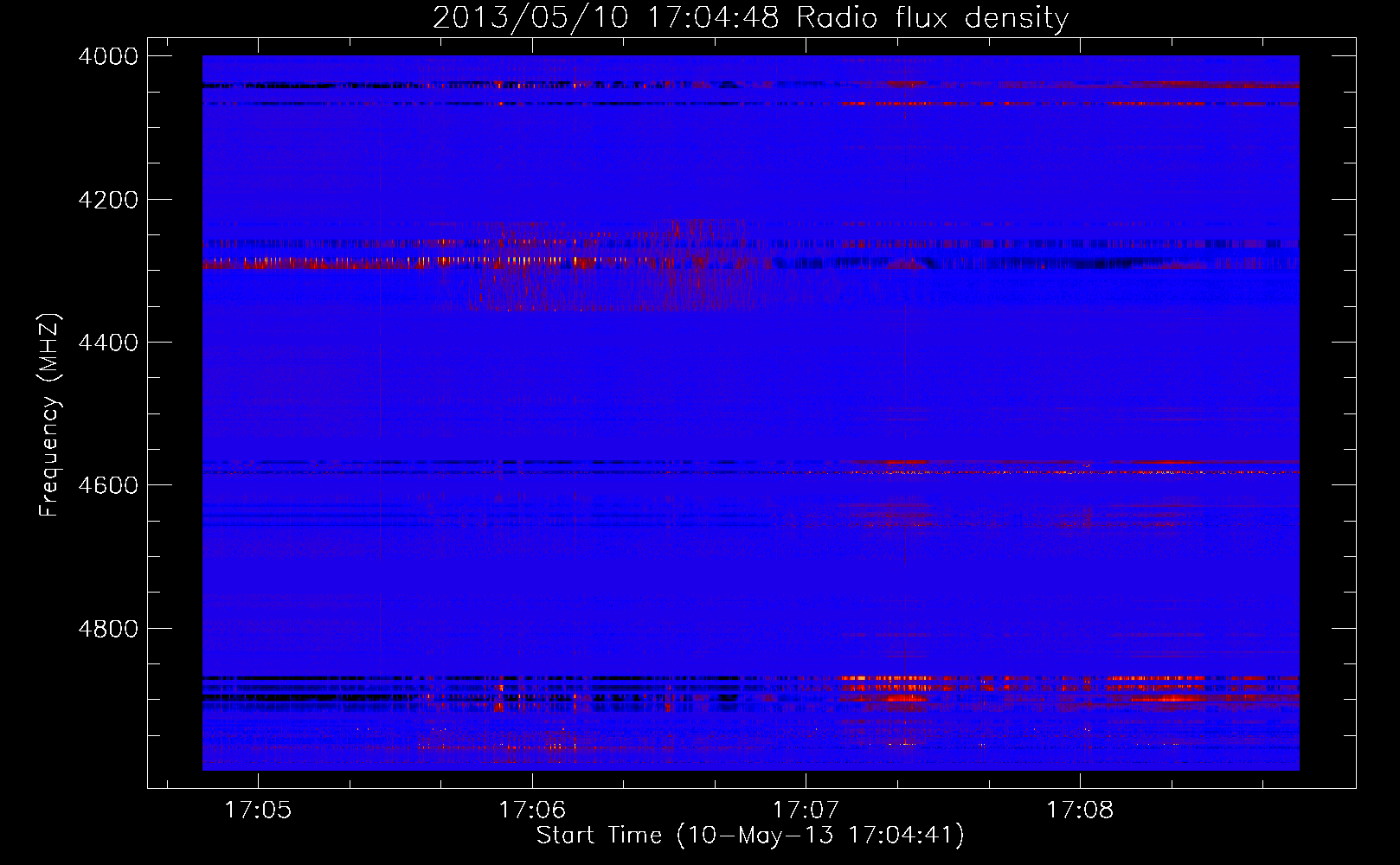
Task: Select the 4400 frequency axis label
Action: tap(108, 343)
